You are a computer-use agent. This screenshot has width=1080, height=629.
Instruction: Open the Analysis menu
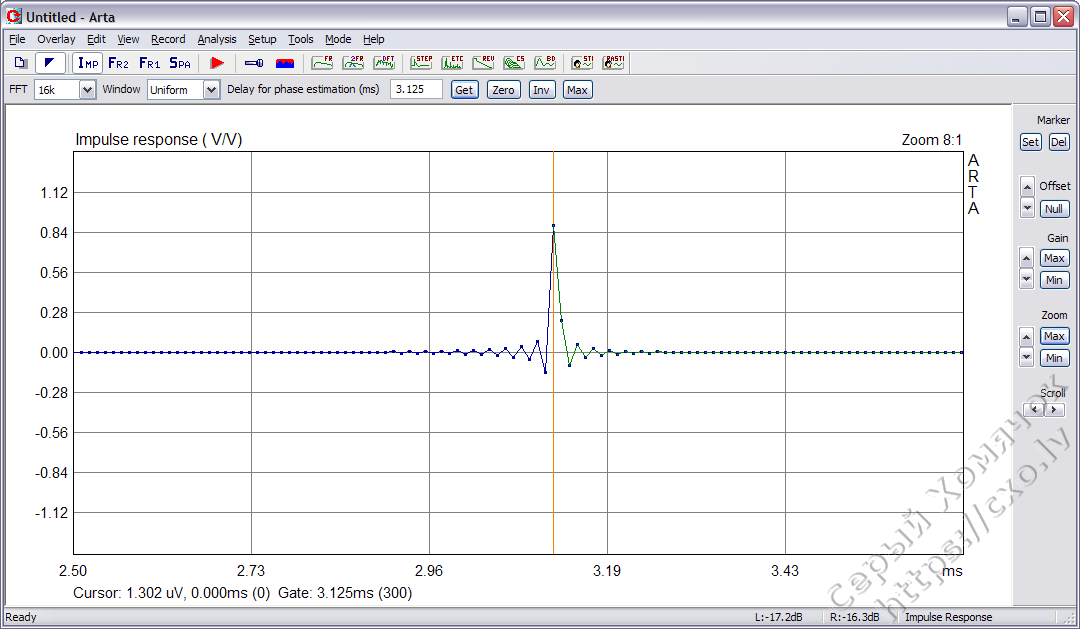pos(216,39)
